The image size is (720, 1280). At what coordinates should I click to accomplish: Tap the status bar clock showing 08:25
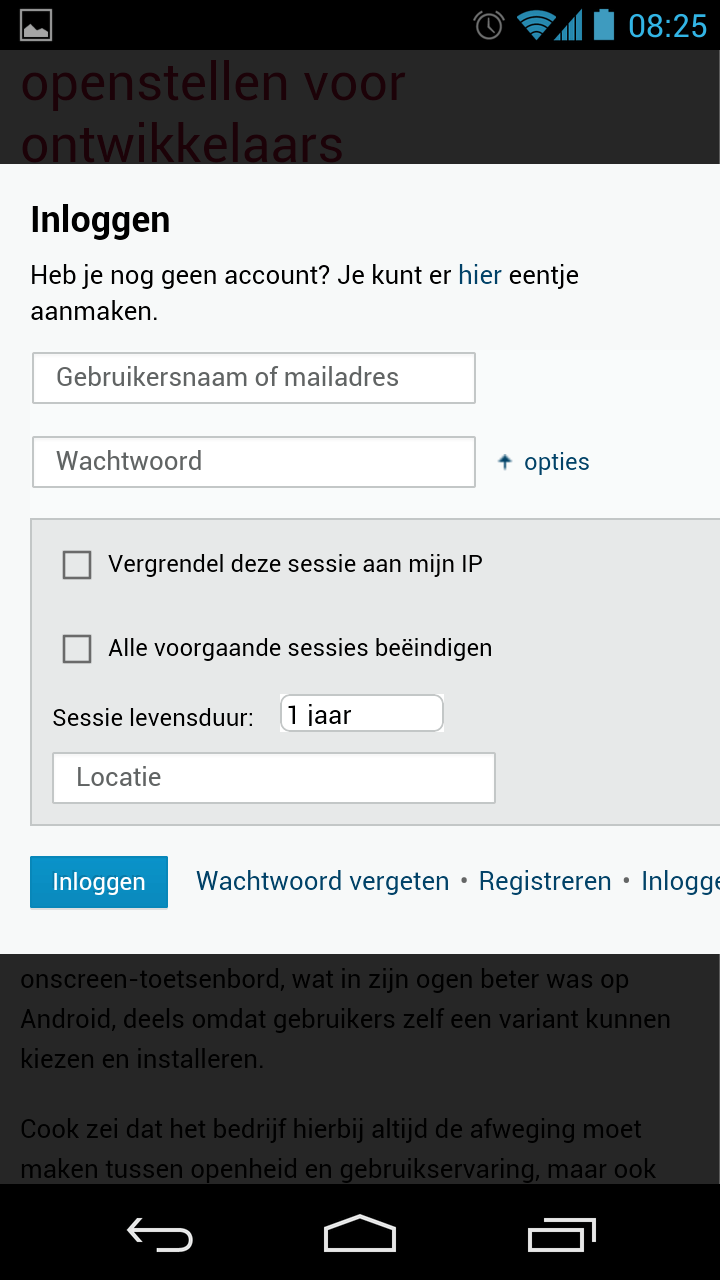667,25
